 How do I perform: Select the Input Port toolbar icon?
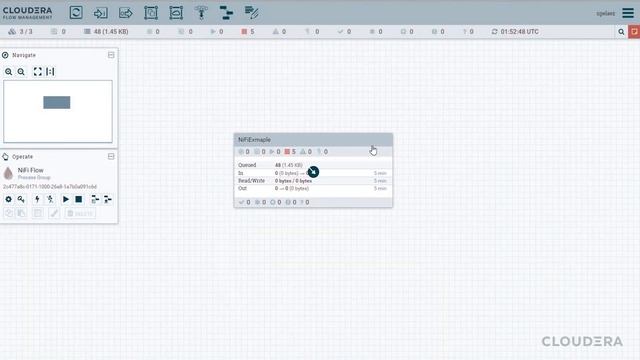100,13
